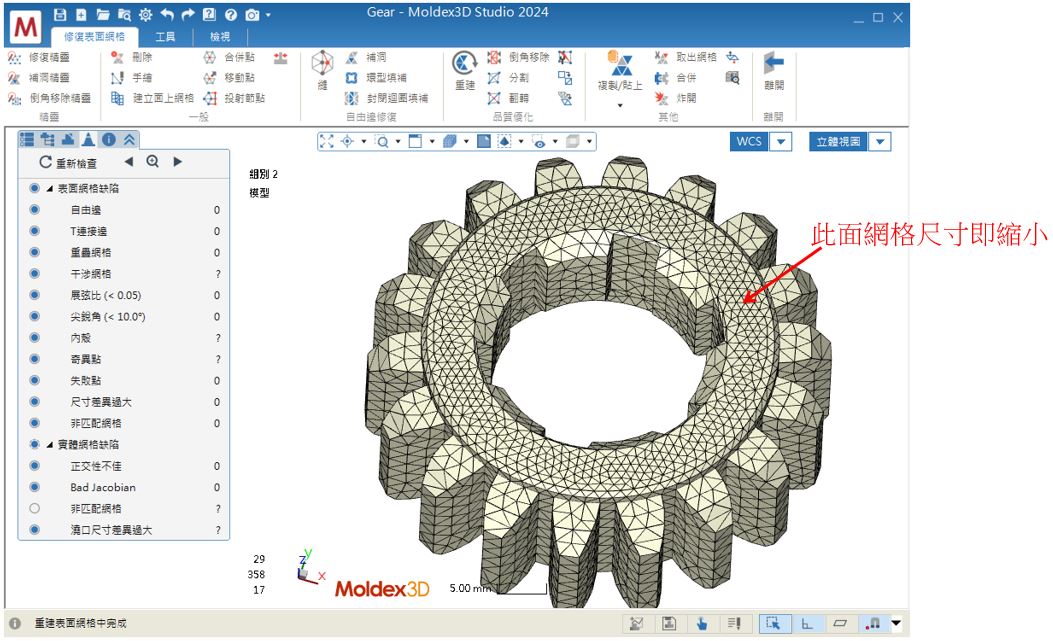1053x641 pixels.
Task: Toggle visibility of 展弦比 (< 0.05) defect
Action: (34, 295)
